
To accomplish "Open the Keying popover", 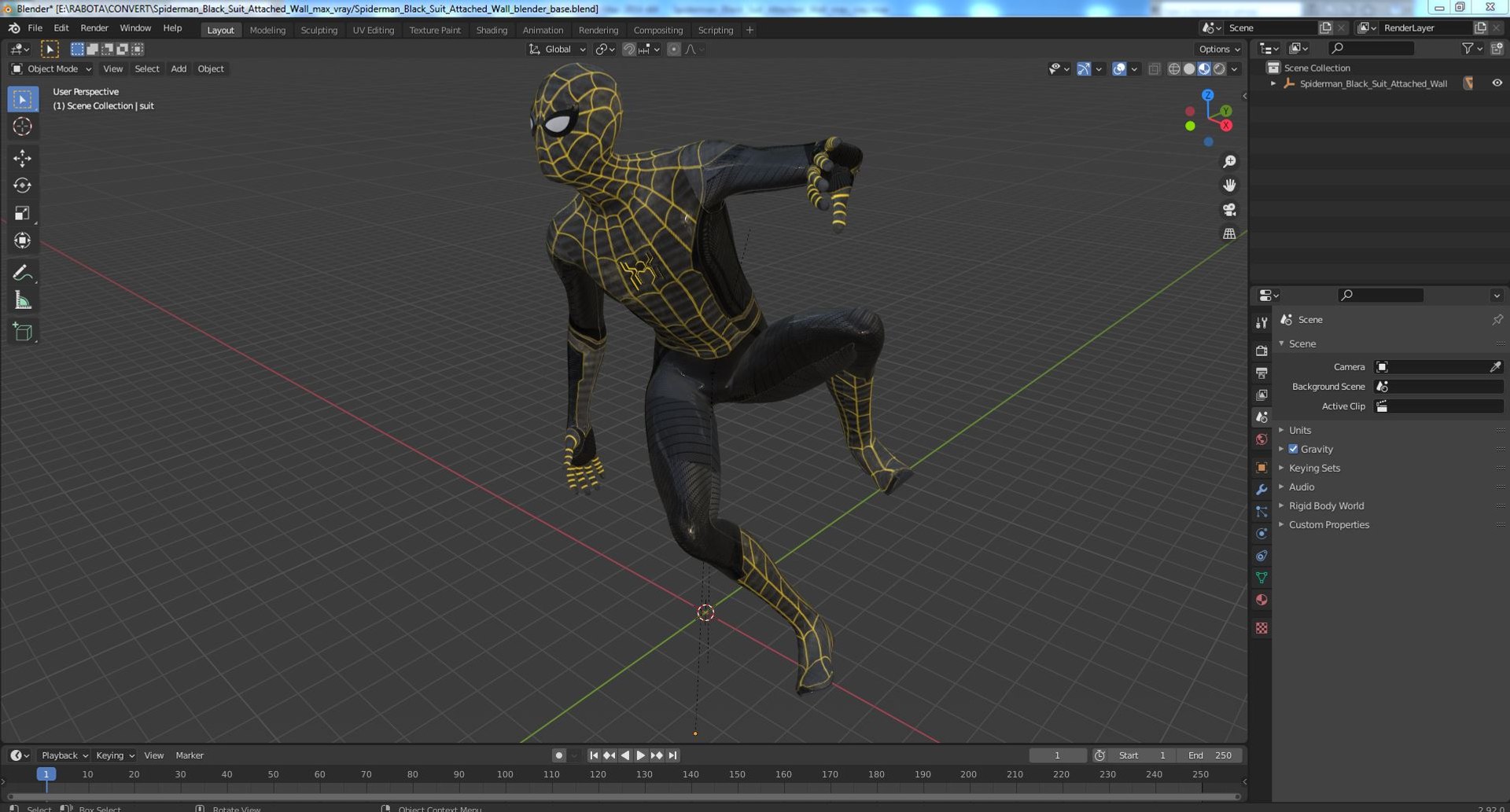I will point(114,755).
